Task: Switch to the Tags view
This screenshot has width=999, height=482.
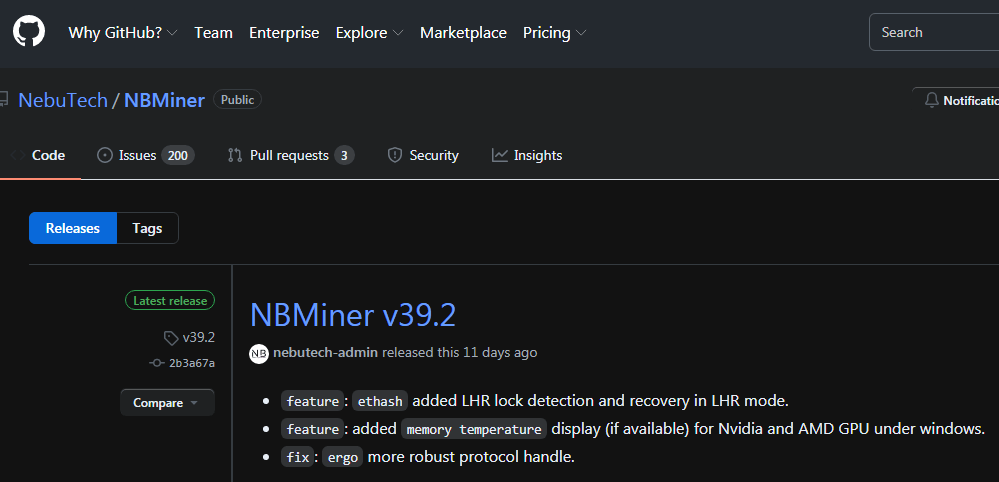Action: pyautogui.click(x=147, y=228)
